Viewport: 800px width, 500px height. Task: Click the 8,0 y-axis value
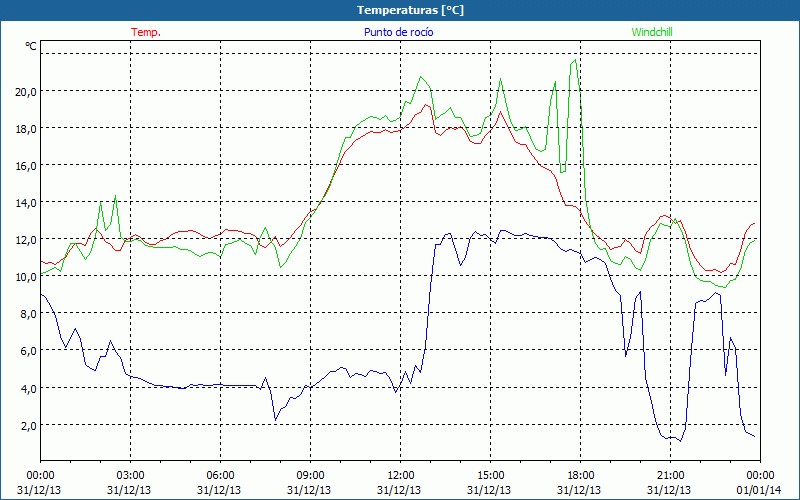[x=29, y=314]
